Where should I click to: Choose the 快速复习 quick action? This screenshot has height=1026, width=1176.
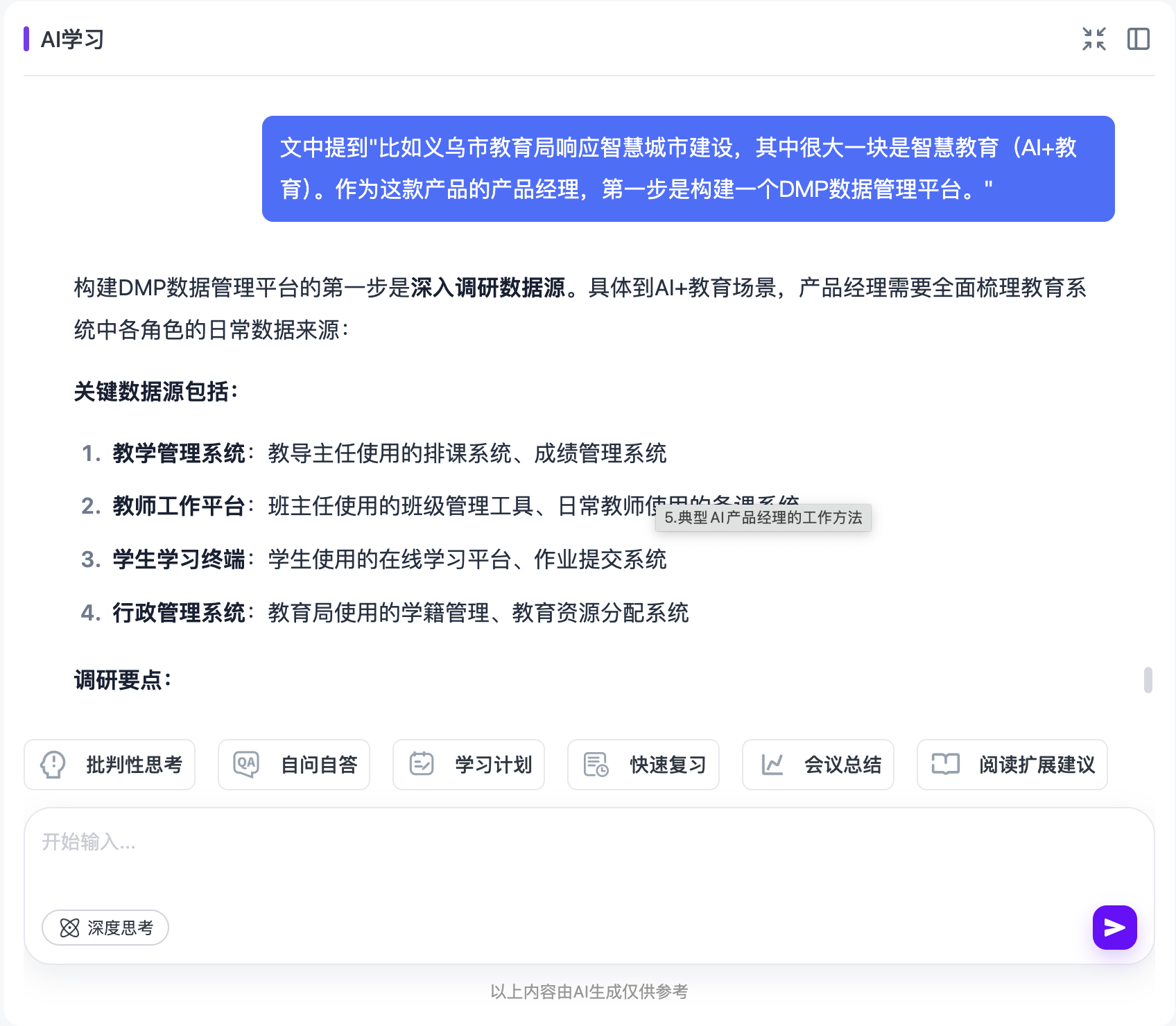643,765
